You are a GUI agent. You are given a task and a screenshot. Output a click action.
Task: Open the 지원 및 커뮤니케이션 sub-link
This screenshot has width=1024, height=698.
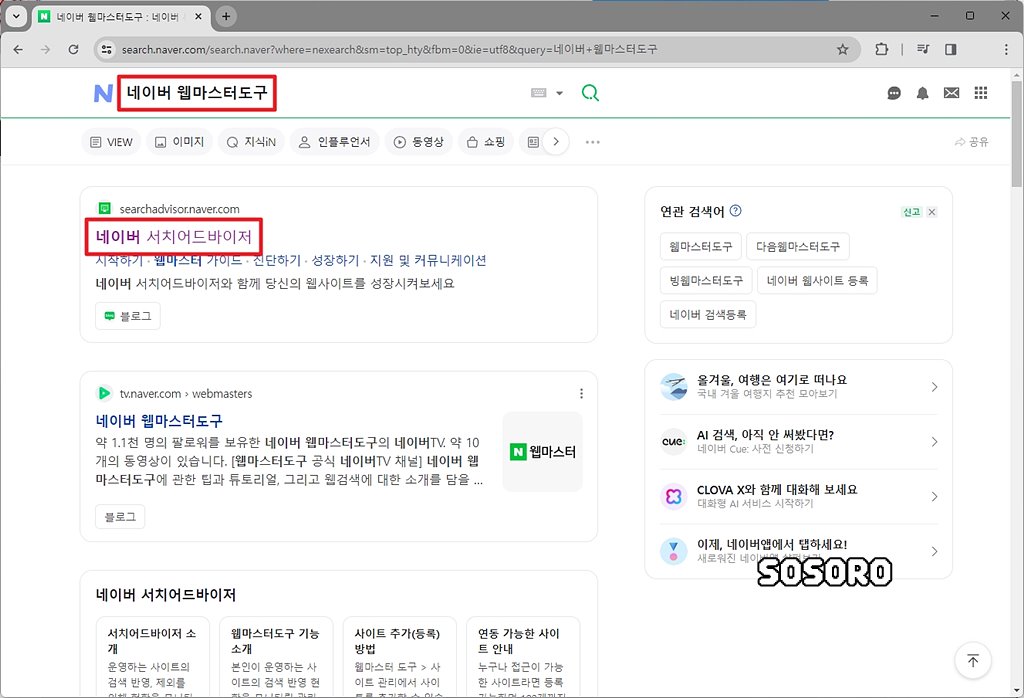click(x=428, y=261)
